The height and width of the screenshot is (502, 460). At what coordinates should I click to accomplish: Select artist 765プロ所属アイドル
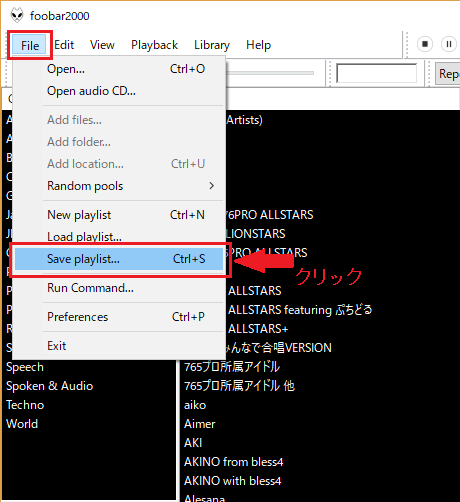(320, 367)
